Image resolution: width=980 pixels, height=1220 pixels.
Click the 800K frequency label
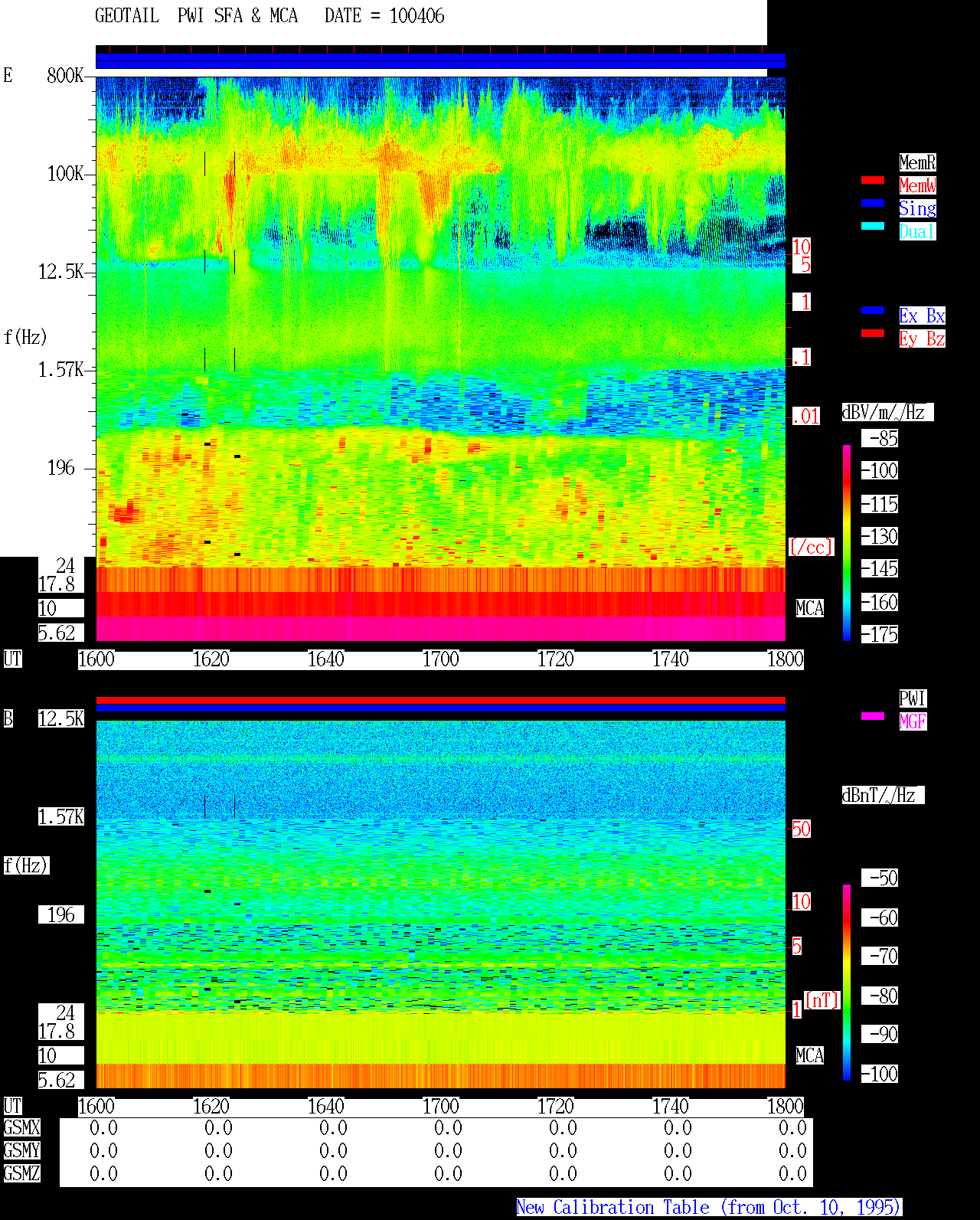pos(65,75)
